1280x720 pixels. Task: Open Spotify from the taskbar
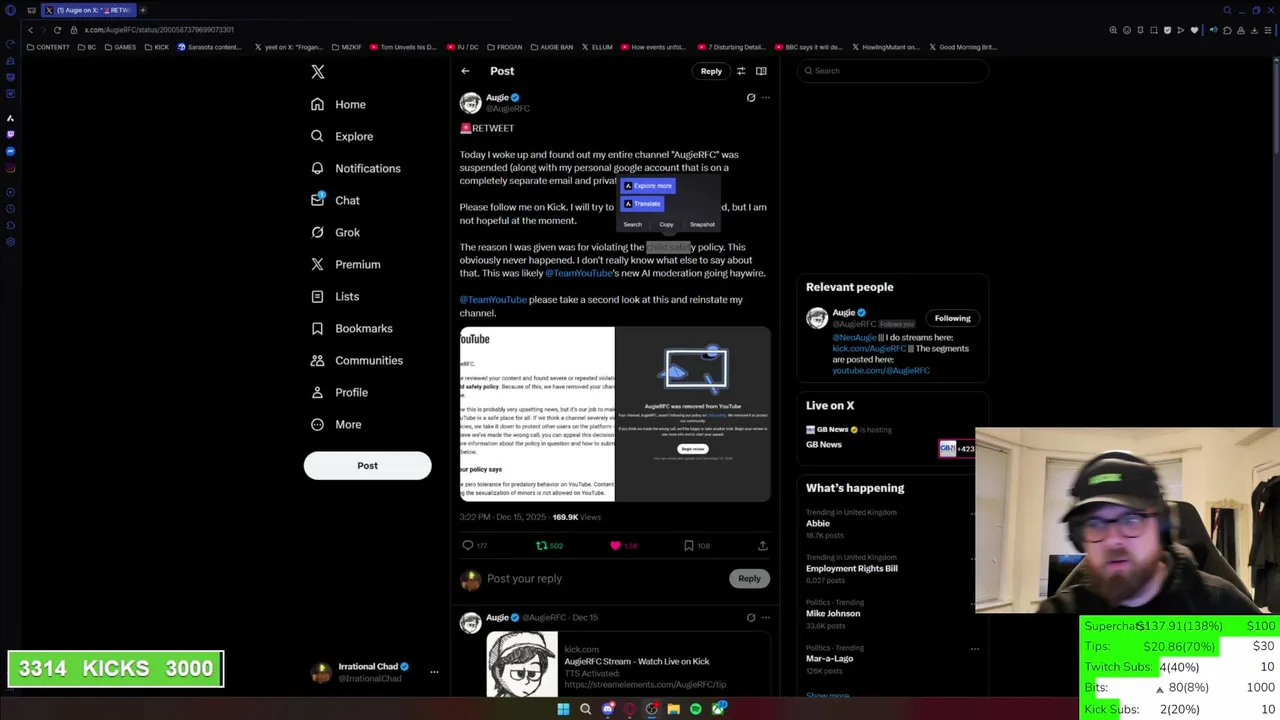click(x=696, y=709)
